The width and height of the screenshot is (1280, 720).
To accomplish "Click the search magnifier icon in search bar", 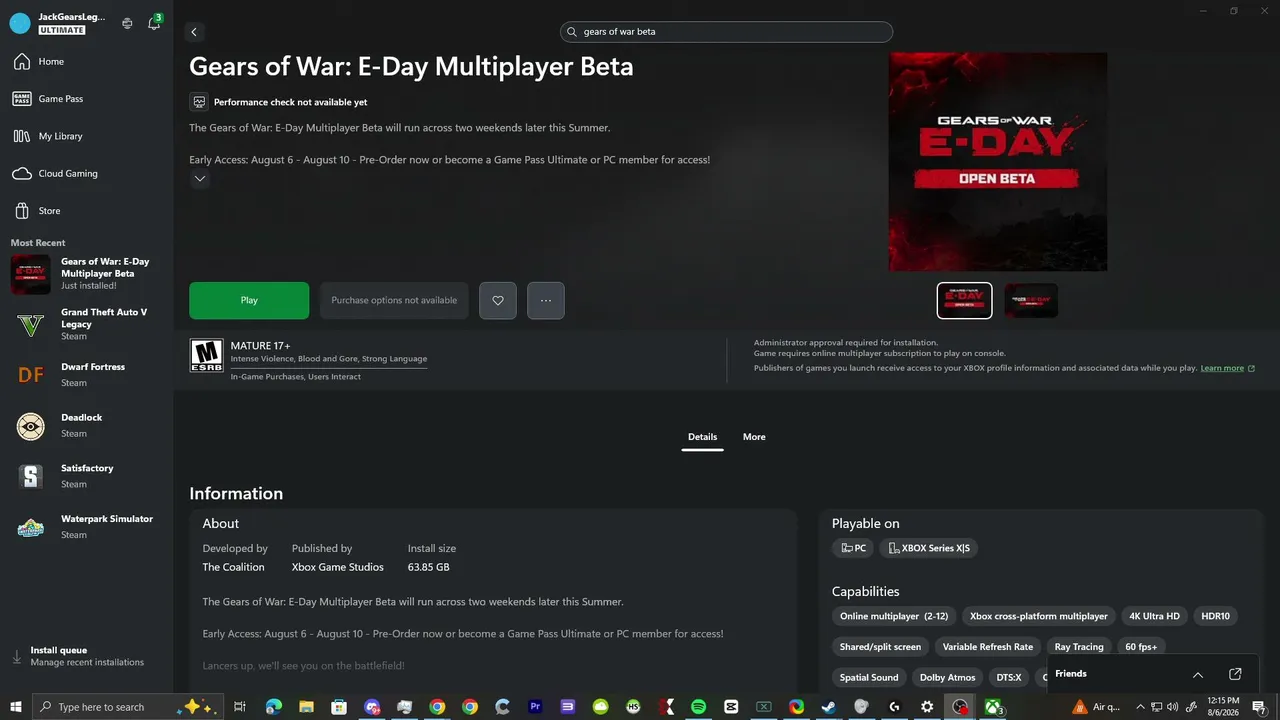I will pos(573,32).
